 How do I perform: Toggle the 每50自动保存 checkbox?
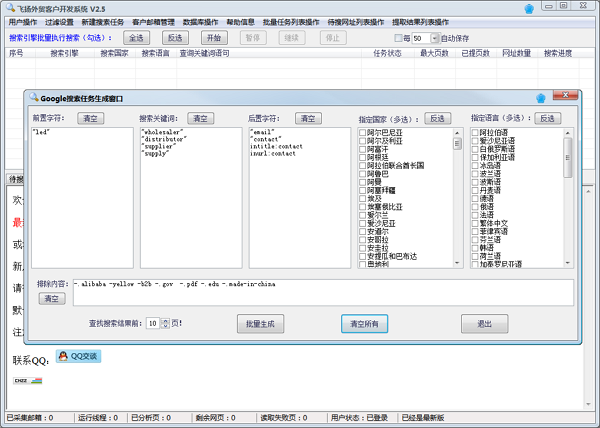tap(398, 38)
